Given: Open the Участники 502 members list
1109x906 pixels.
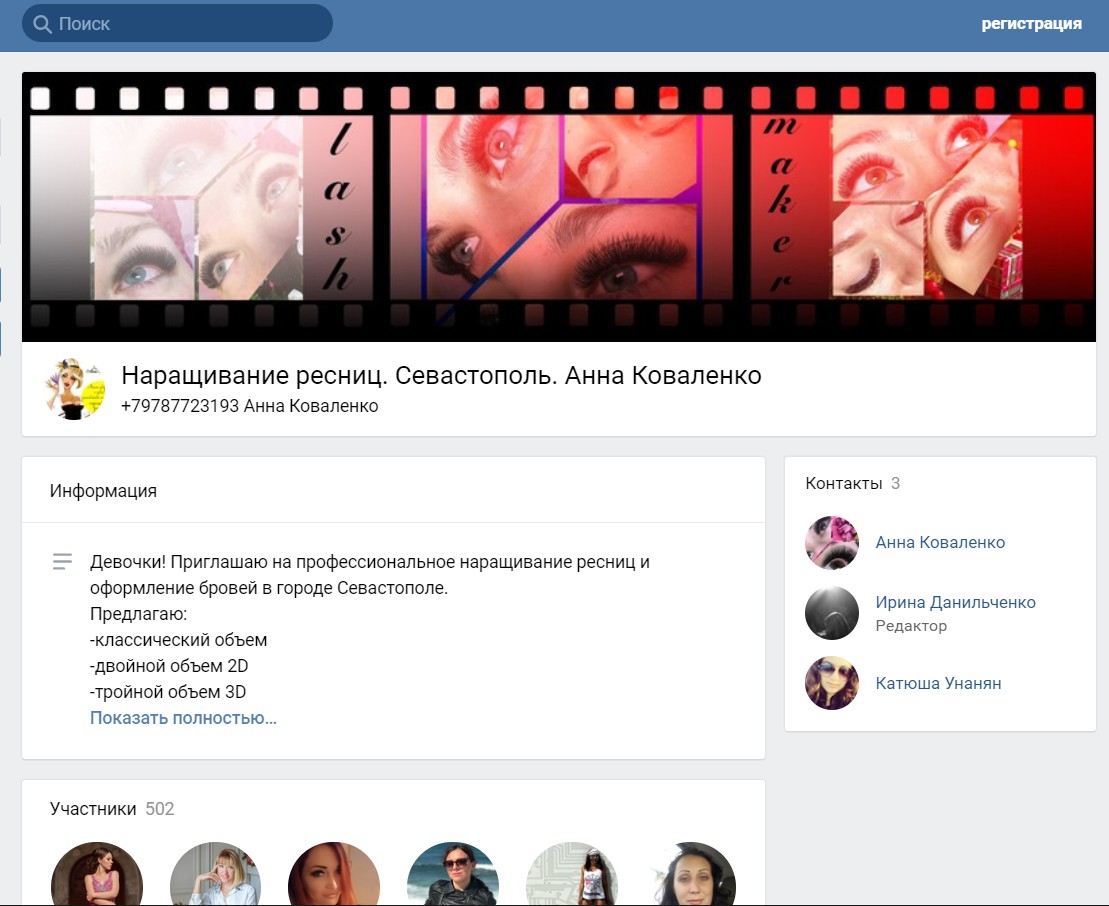Looking at the screenshot, I should (112, 809).
